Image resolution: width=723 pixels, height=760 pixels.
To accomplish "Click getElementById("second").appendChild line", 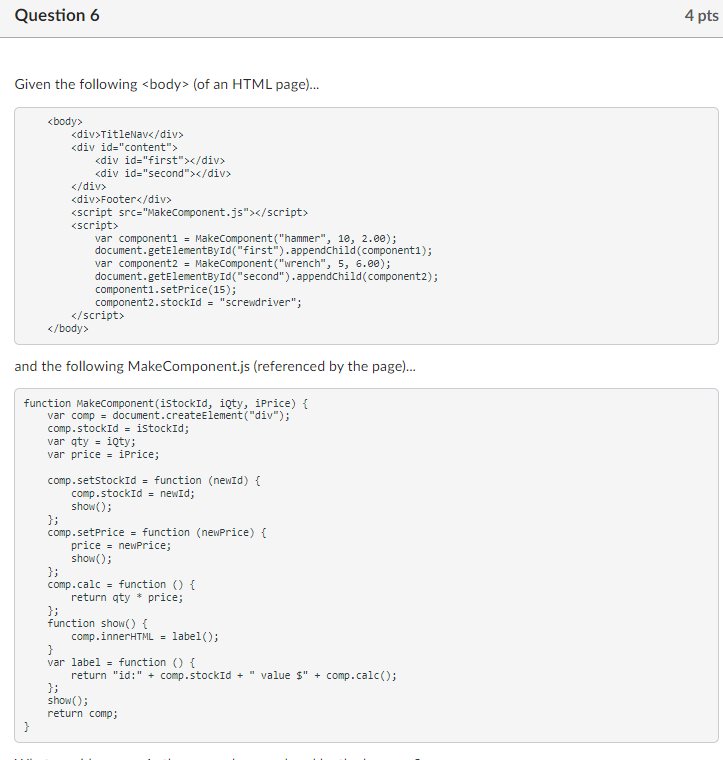I will [x=267, y=276].
